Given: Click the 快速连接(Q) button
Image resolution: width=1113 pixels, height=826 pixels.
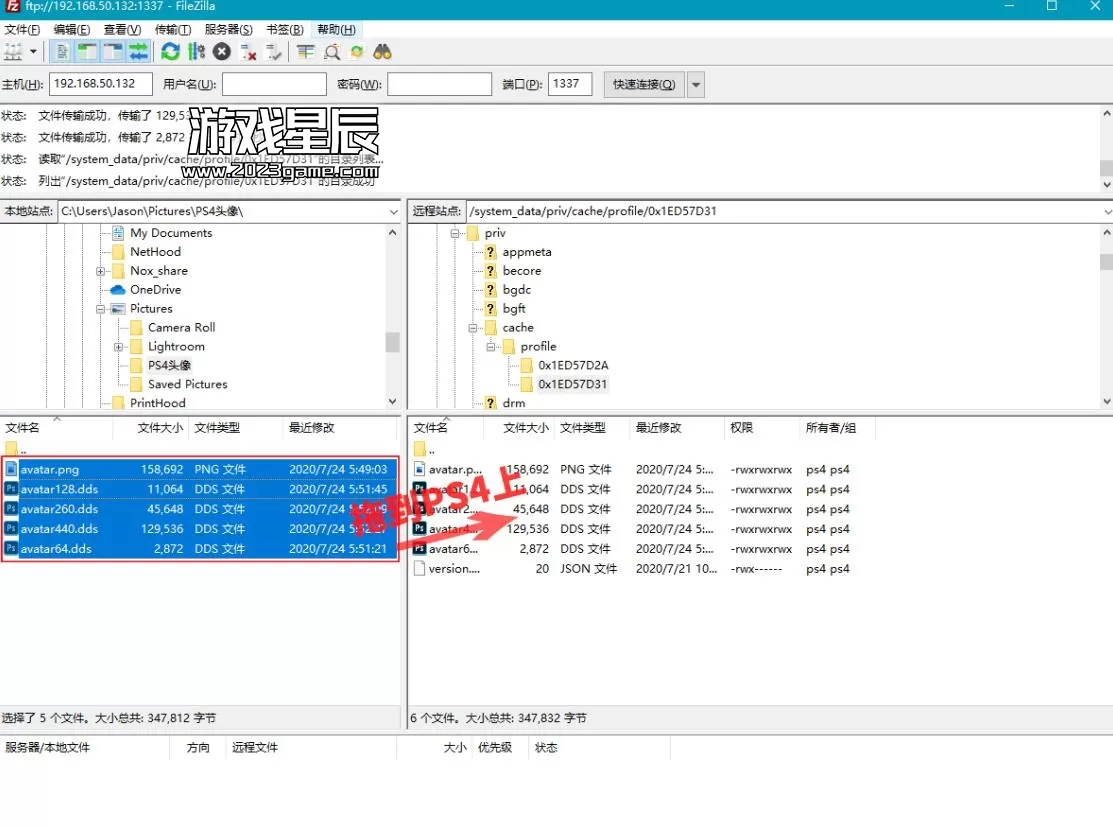Looking at the screenshot, I should [x=644, y=85].
